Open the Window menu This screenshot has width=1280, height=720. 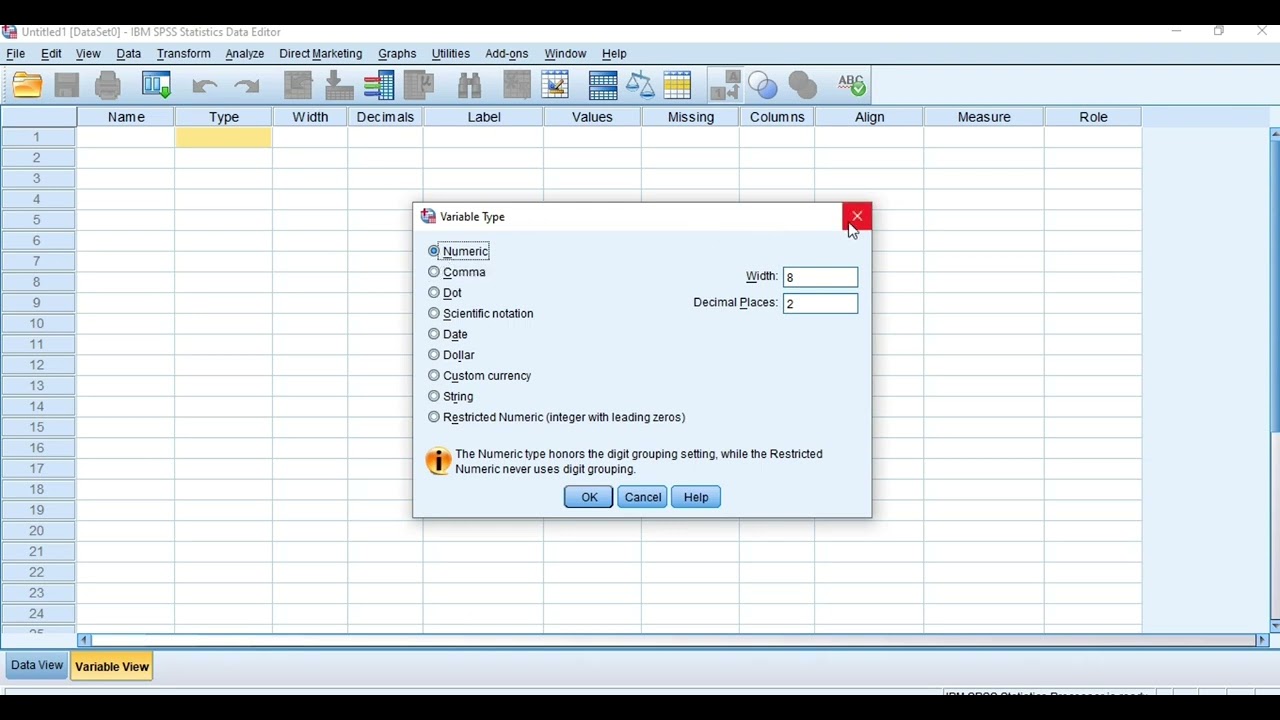click(565, 54)
